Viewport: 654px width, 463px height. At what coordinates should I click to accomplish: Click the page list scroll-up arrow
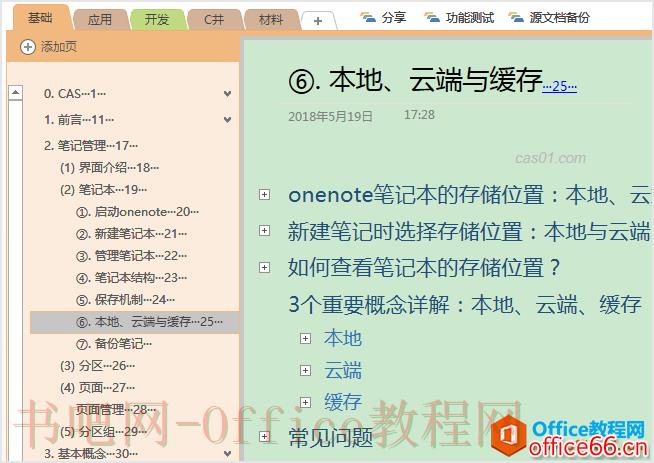[15, 93]
